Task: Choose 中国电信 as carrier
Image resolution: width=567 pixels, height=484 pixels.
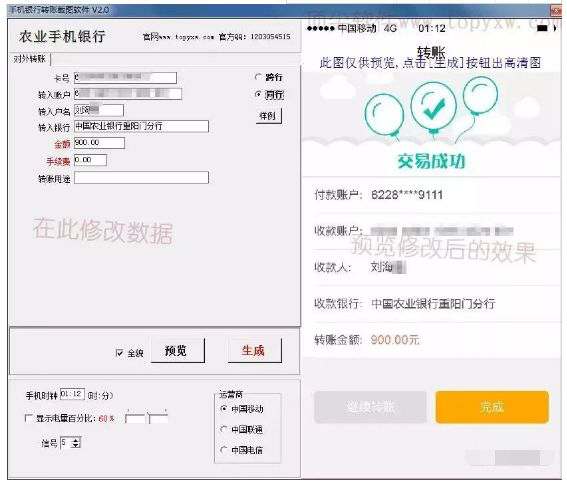Action: [224, 450]
